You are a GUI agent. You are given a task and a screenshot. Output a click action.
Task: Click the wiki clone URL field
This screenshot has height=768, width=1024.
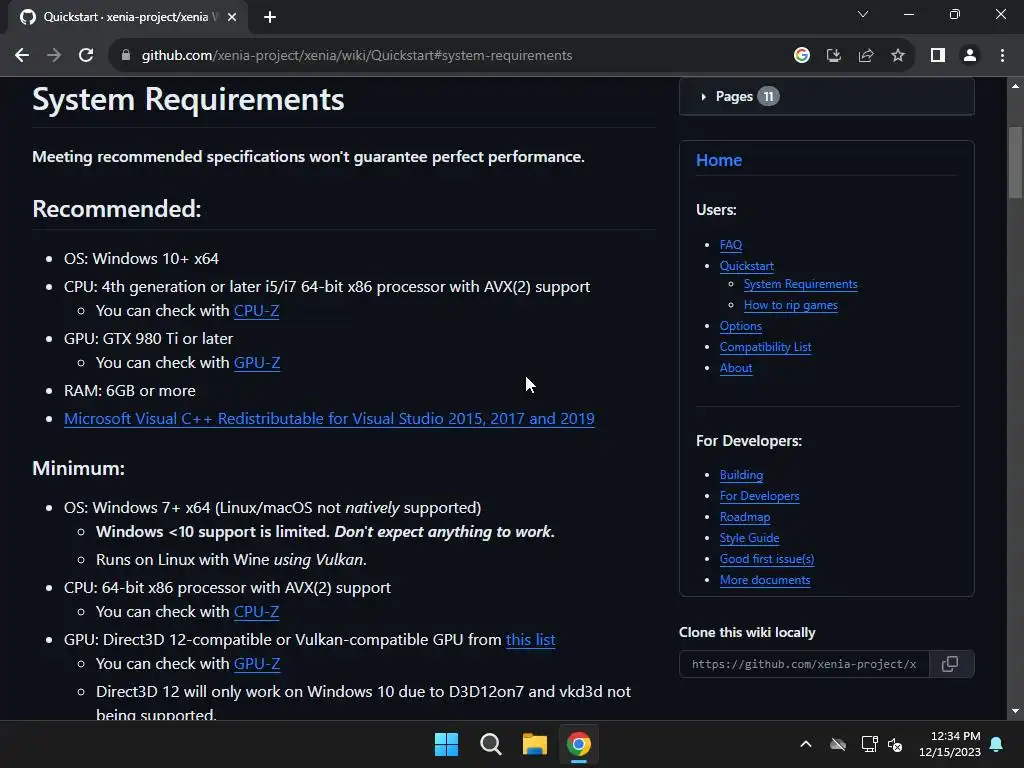click(x=804, y=664)
